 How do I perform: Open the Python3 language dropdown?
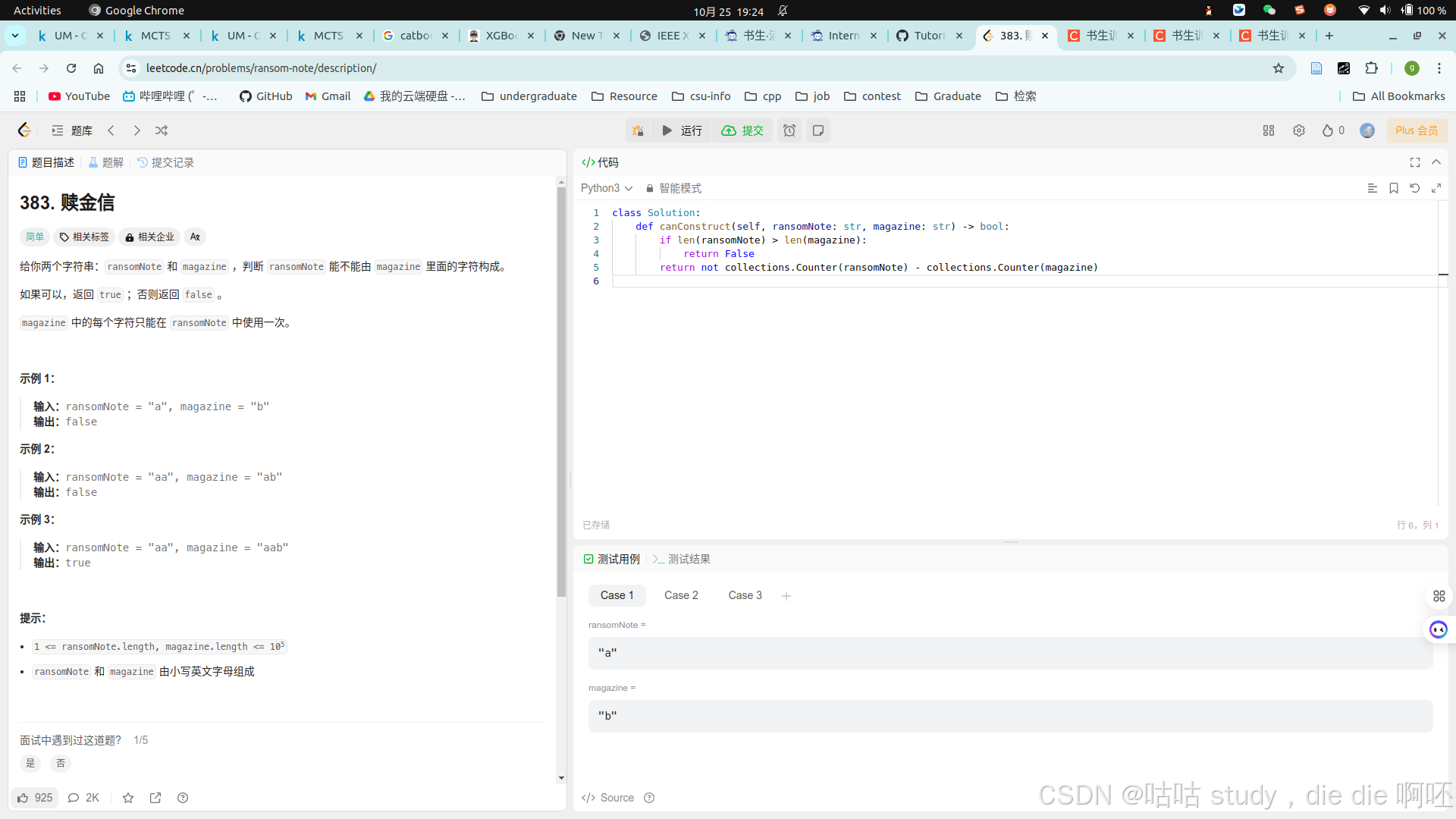pos(606,188)
